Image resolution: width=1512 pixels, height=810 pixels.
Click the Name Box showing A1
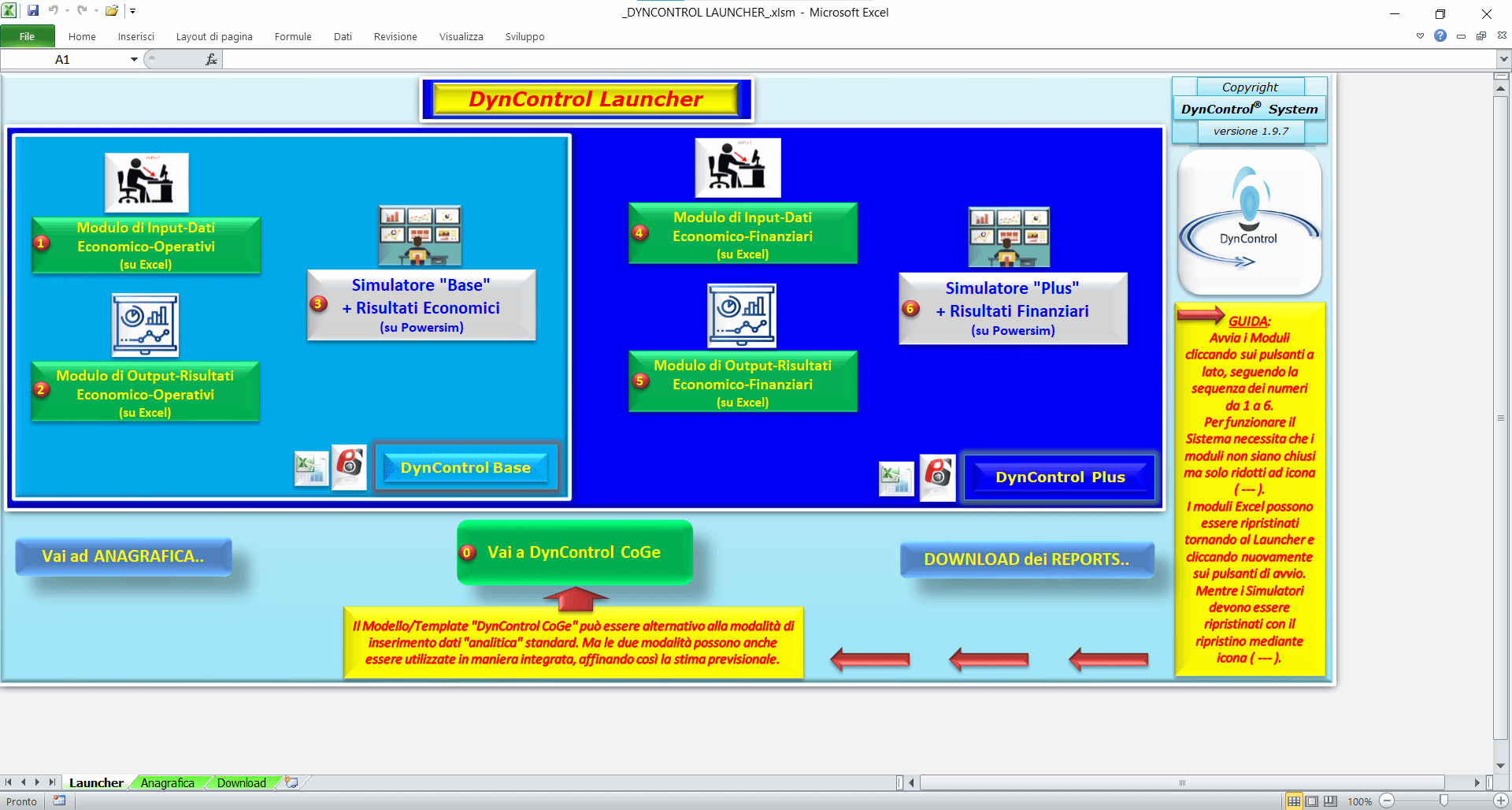[x=65, y=59]
